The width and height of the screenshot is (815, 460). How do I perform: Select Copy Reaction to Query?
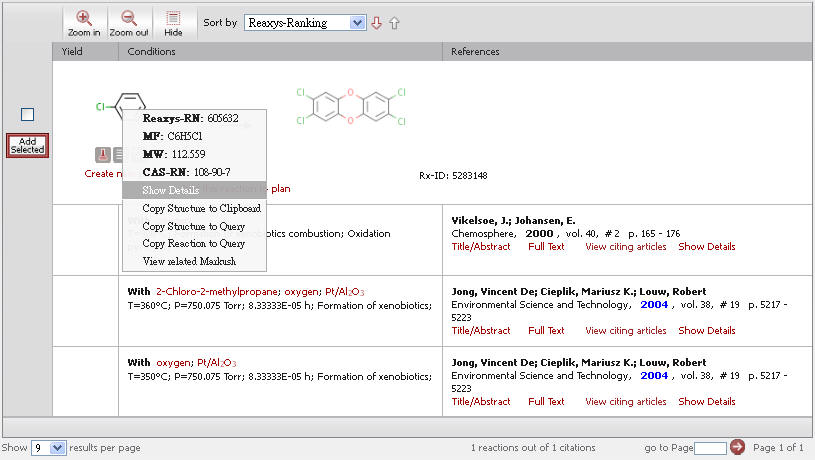point(193,243)
